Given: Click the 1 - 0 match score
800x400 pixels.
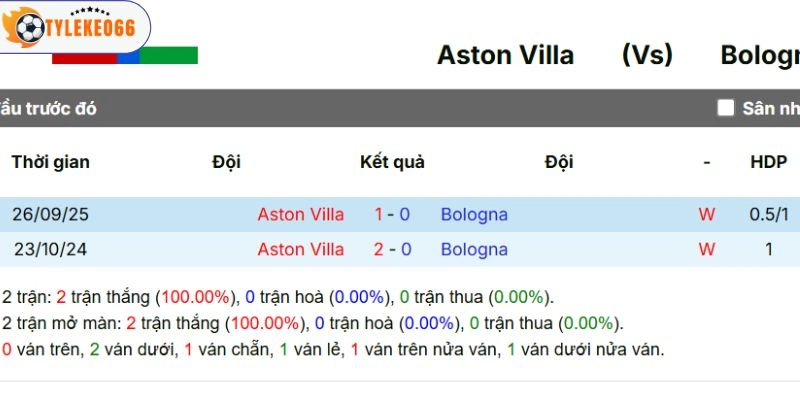Looking at the screenshot, I should coord(392,214).
